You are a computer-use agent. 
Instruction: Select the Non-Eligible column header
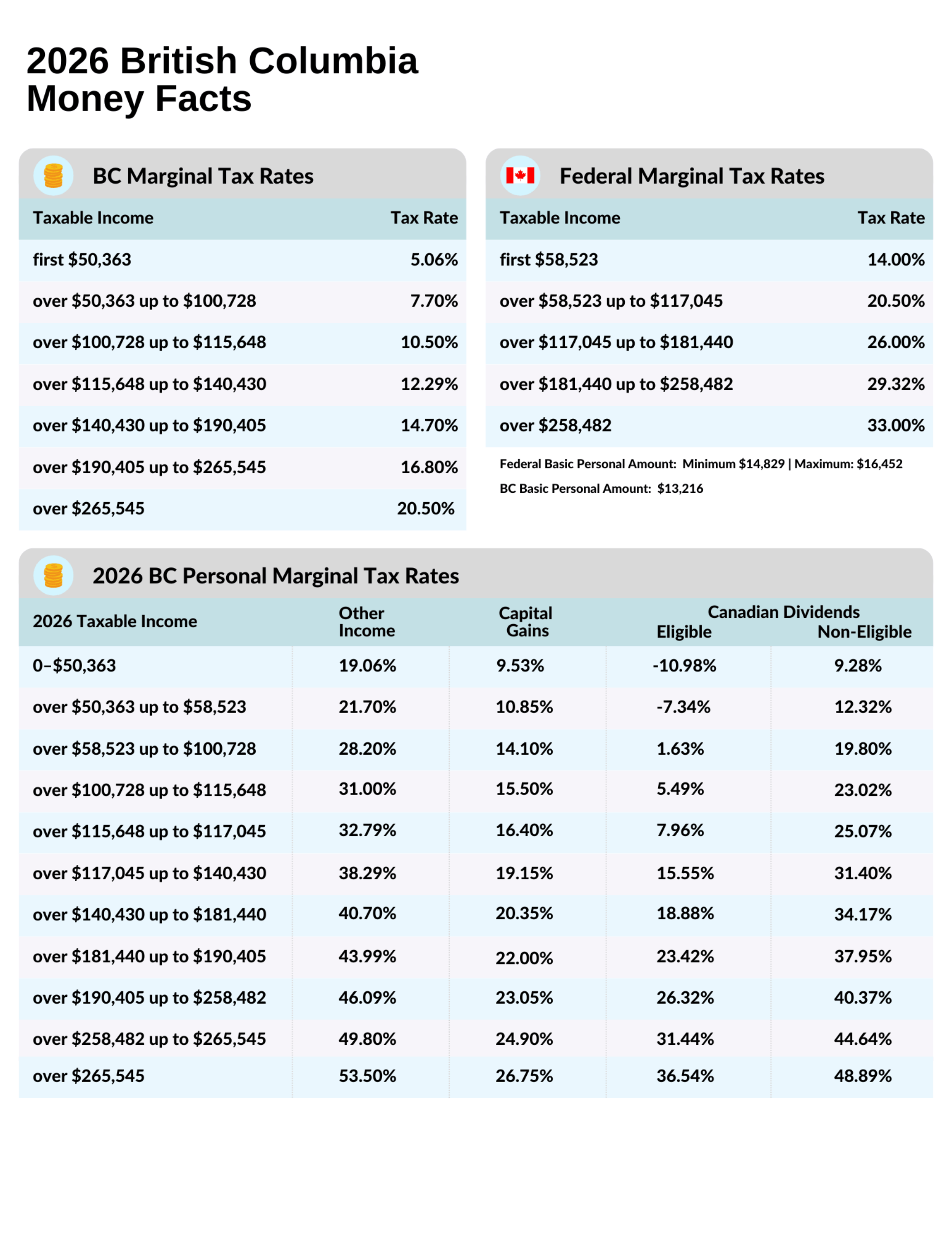pos(864,631)
